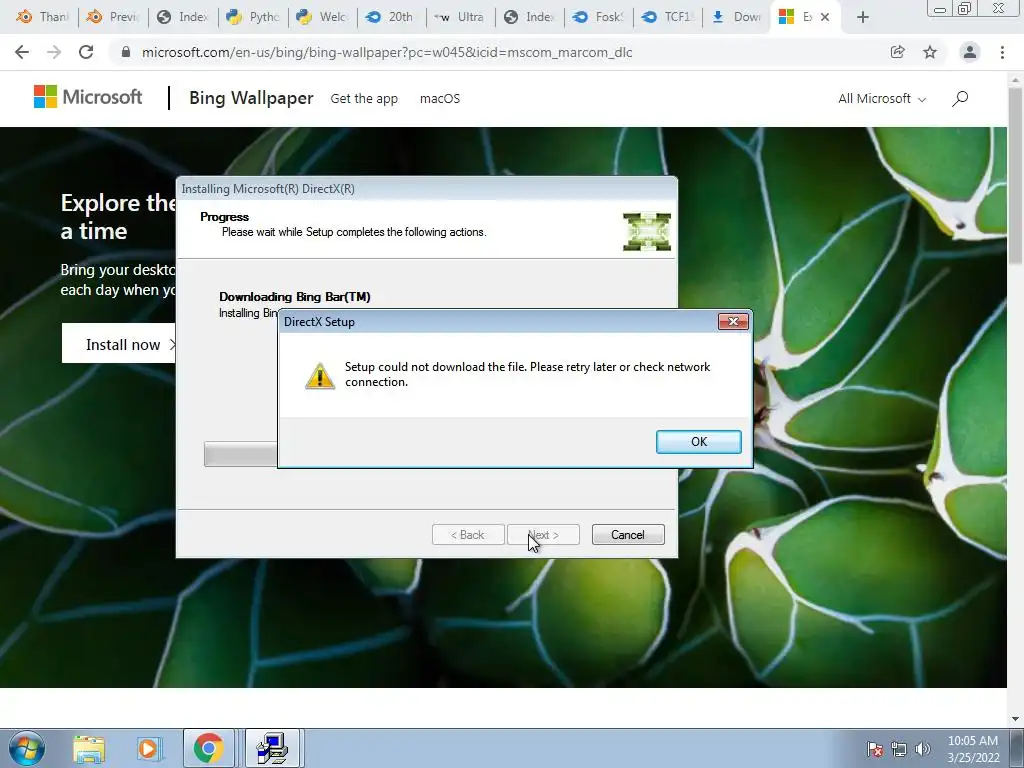
Task: Bookmark this page with the star
Action: coord(930,52)
